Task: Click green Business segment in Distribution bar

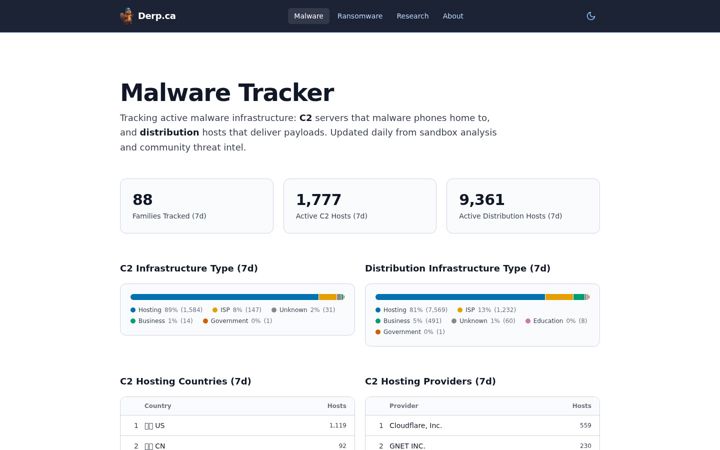Action: click(x=579, y=297)
